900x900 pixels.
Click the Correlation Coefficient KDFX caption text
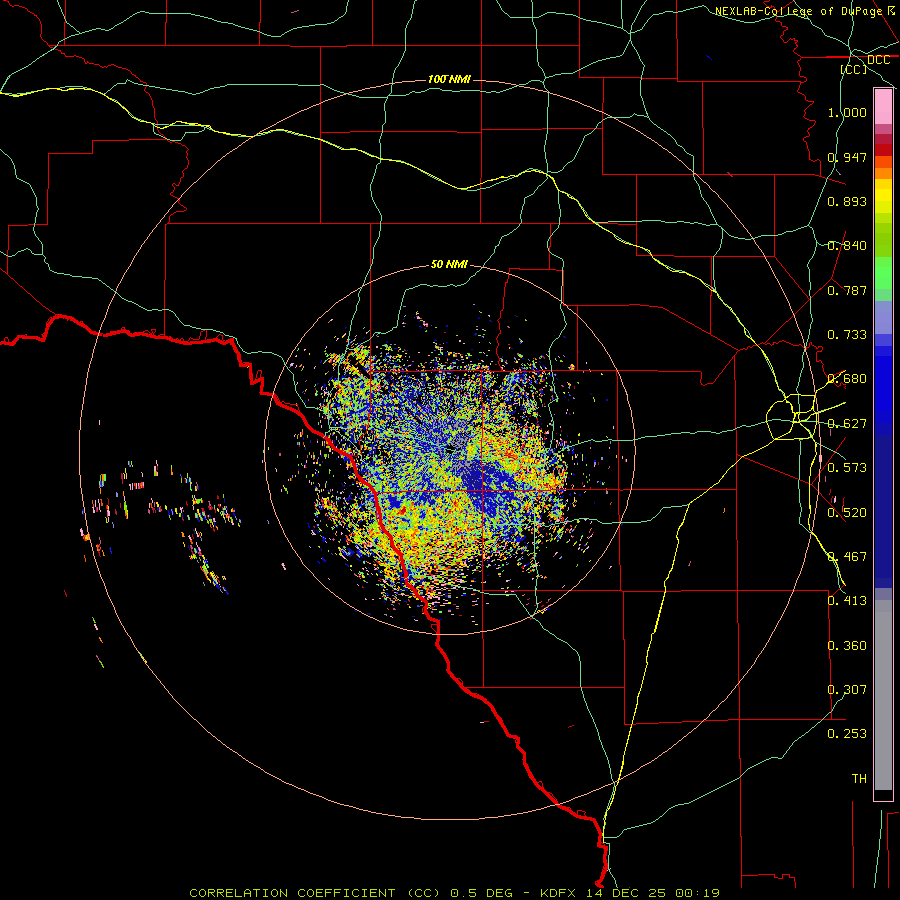[x=455, y=893]
